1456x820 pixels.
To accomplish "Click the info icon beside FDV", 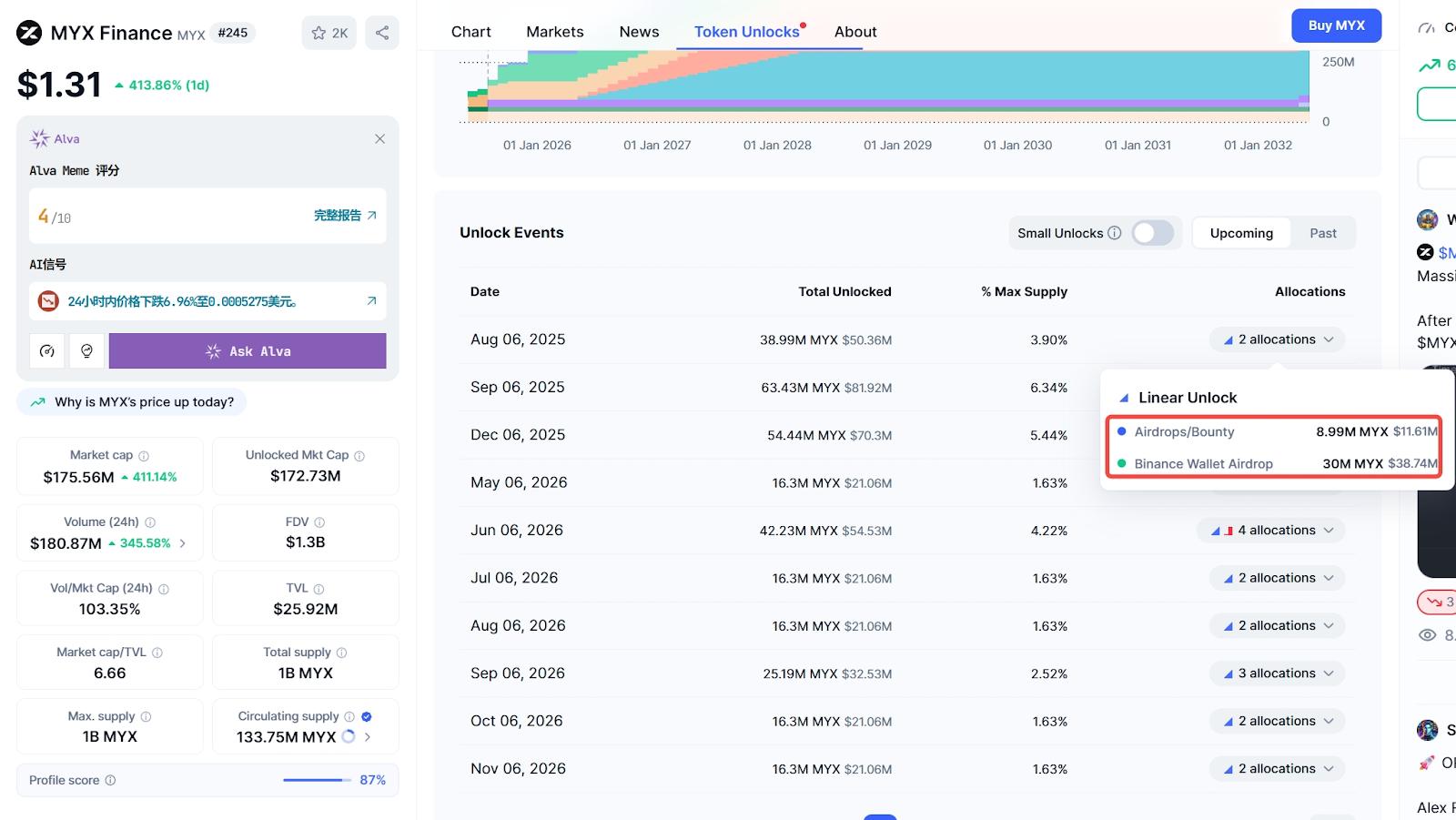I will coord(319,522).
